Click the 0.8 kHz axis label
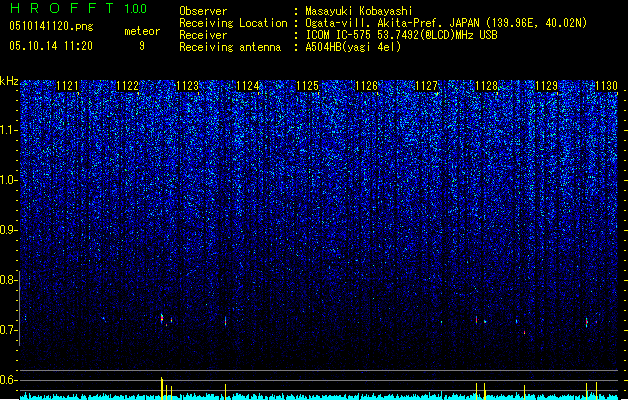The width and height of the screenshot is (629, 400). pyautogui.click(x=7, y=280)
